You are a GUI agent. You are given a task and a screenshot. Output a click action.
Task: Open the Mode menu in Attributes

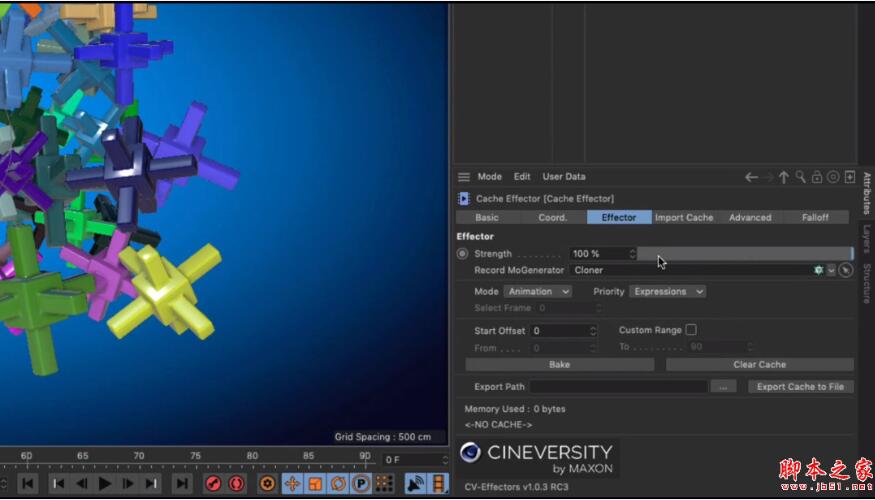coord(489,176)
